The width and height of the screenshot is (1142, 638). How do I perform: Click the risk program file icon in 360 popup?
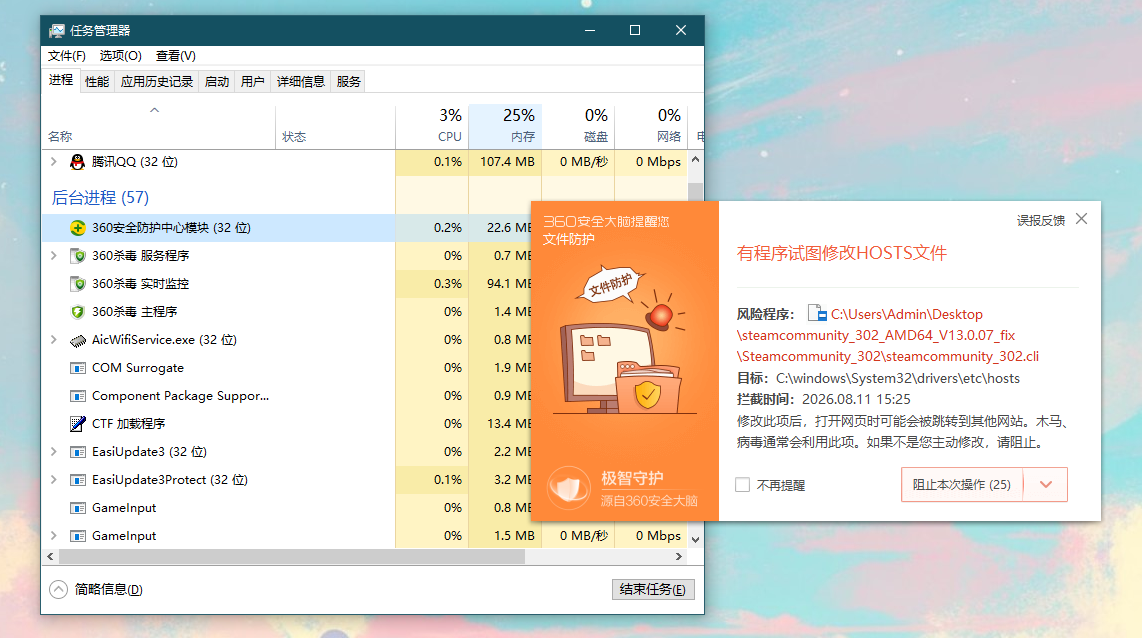[x=817, y=314]
